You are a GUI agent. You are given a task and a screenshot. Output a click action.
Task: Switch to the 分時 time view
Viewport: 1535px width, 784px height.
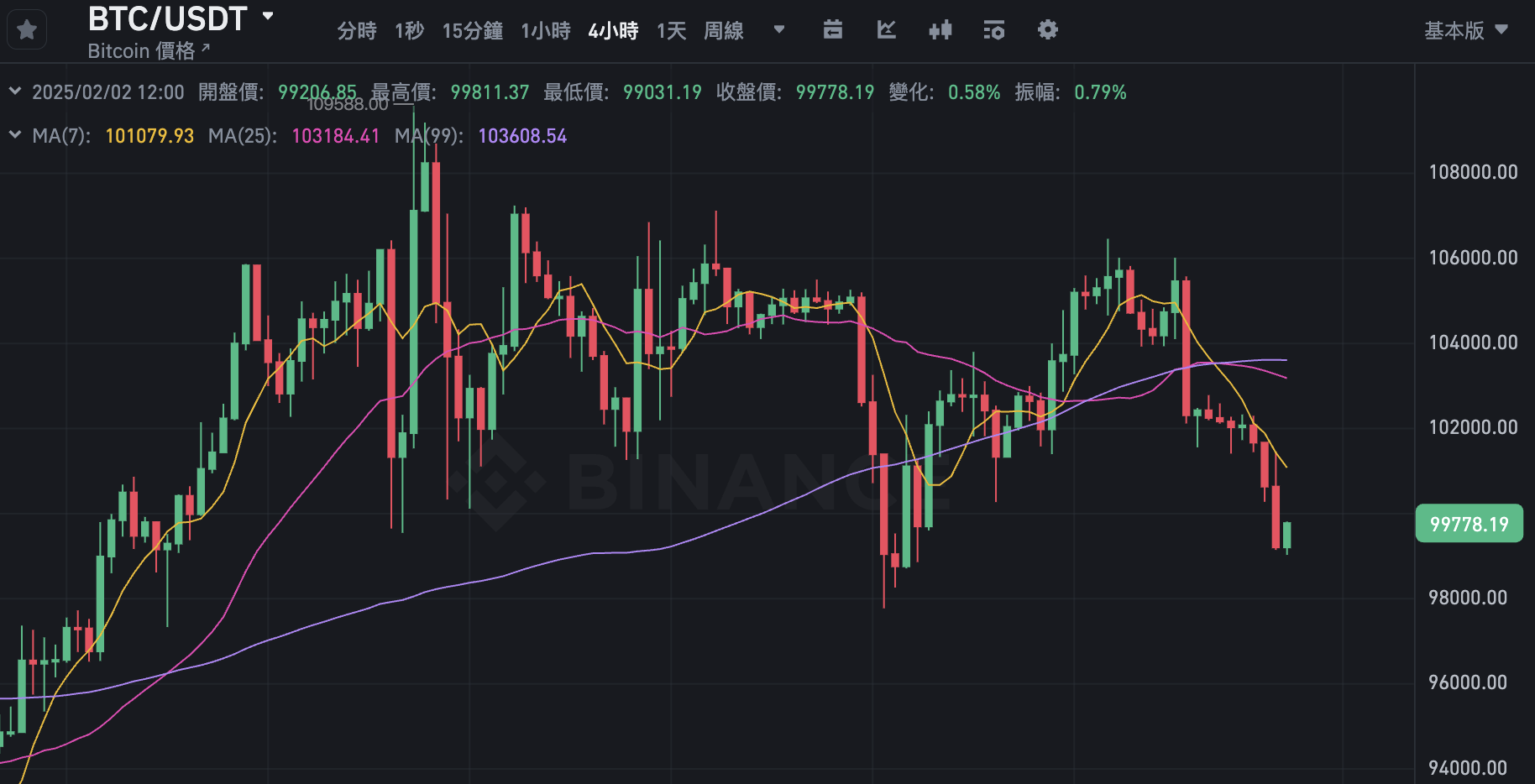click(357, 31)
